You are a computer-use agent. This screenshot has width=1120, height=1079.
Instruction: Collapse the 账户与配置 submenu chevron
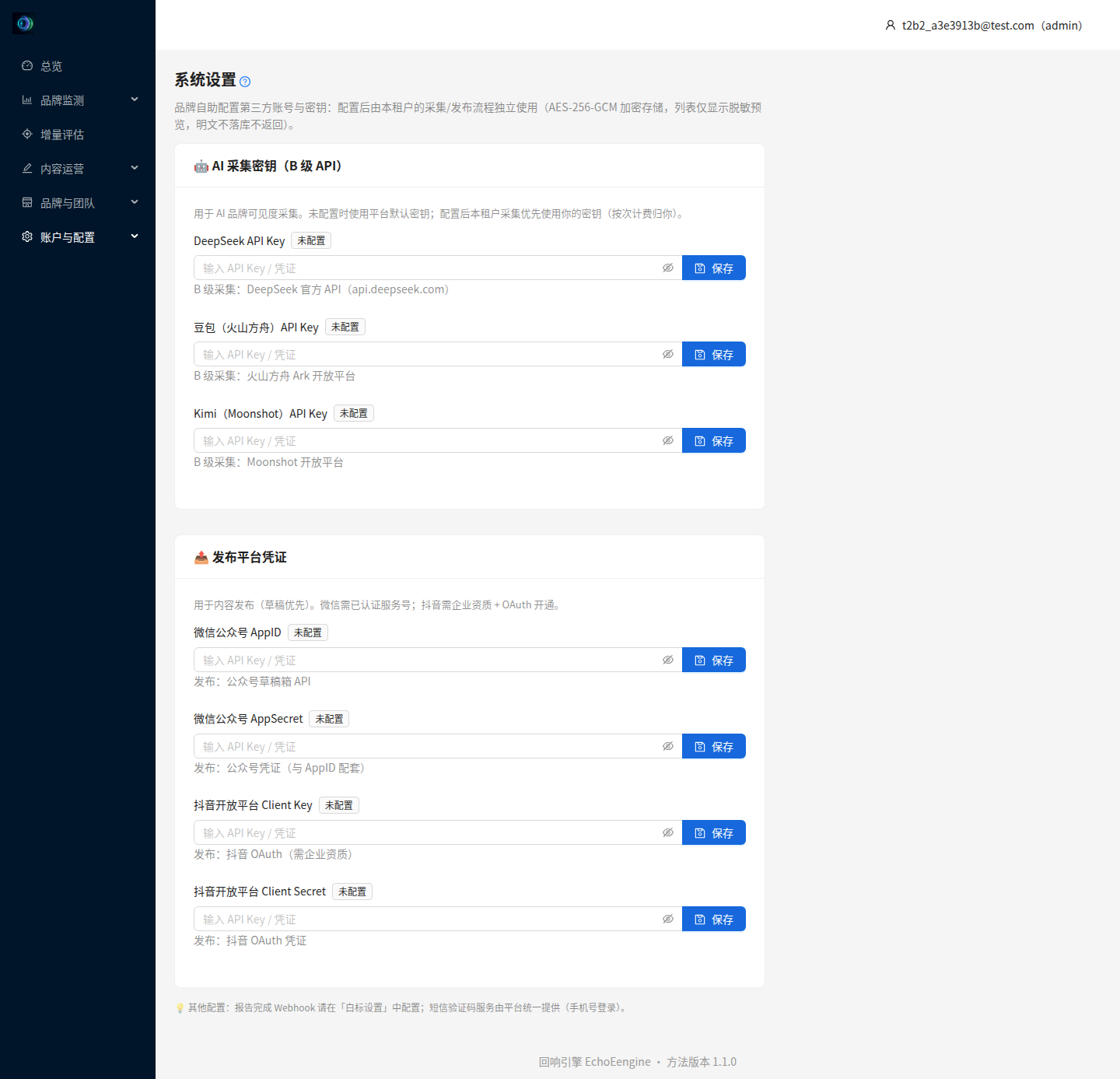pos(135,236)
